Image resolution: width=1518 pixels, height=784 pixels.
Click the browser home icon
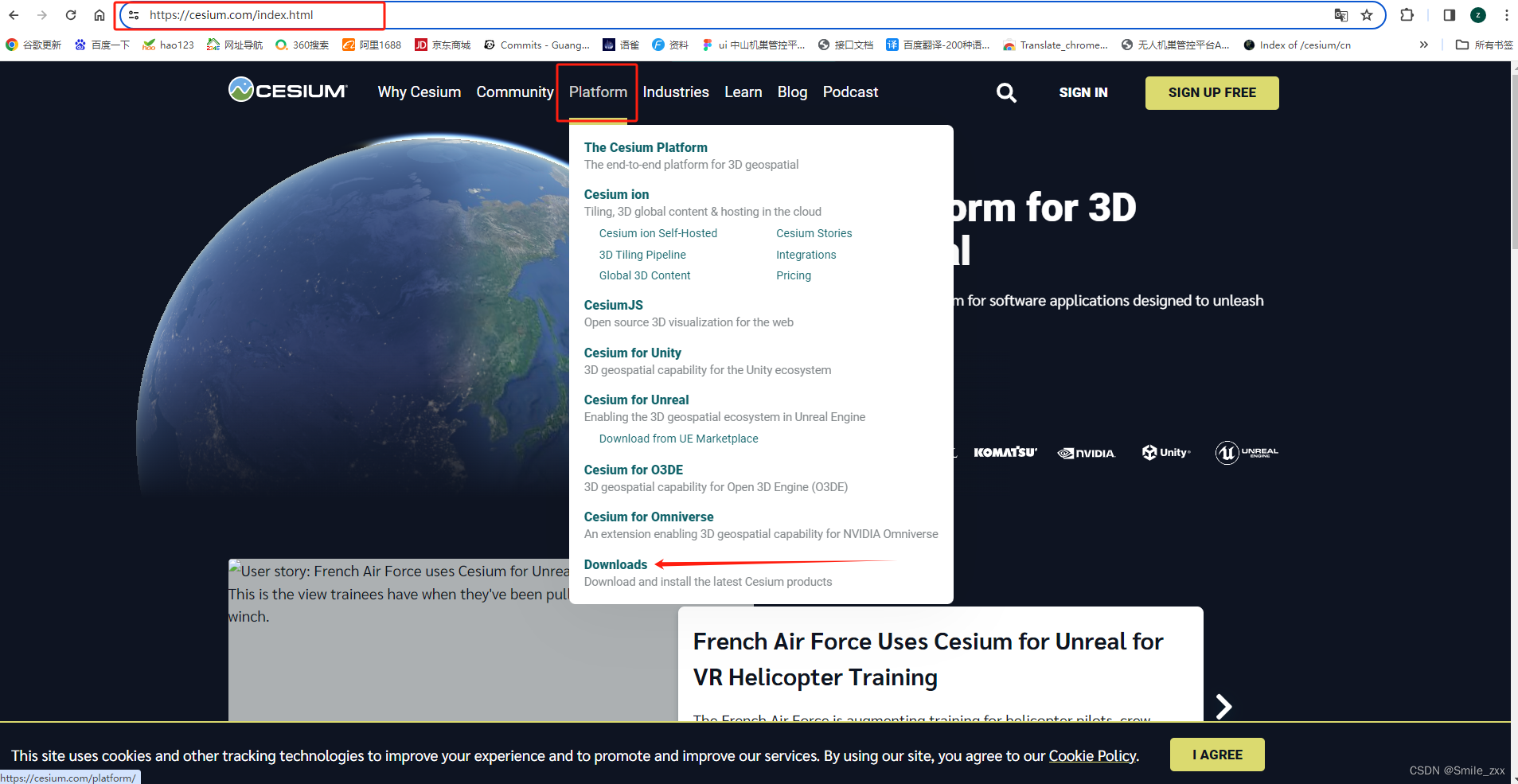tap(100, 15)
